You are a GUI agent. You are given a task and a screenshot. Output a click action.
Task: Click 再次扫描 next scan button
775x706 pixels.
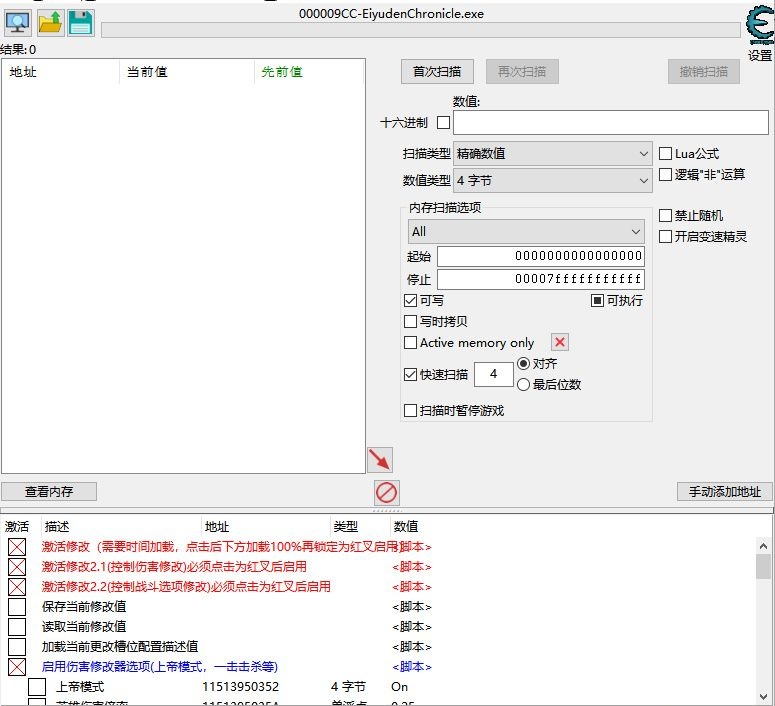522,72
